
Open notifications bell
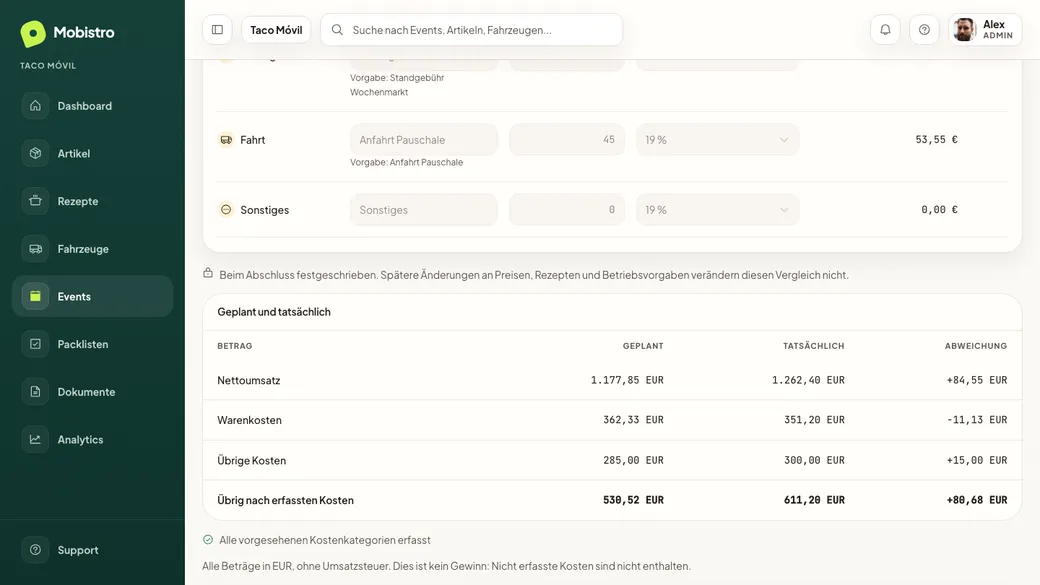tap(885, 30)
